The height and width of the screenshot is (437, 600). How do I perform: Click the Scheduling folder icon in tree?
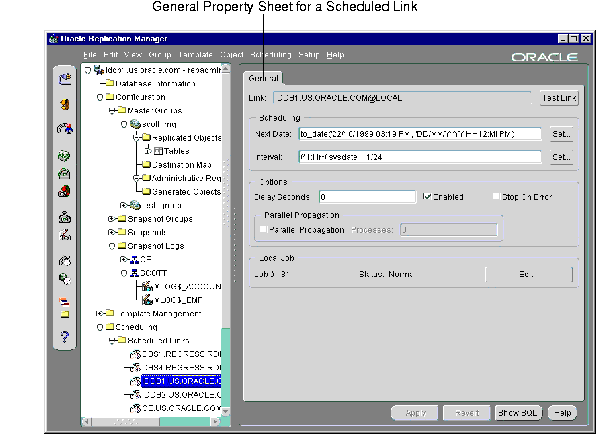coord(107,326)
